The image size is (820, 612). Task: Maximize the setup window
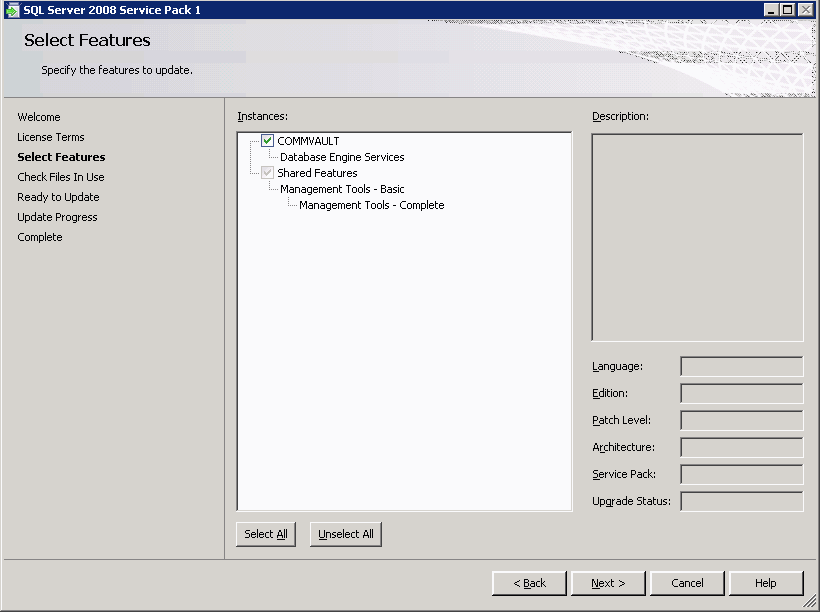point(788,10)
